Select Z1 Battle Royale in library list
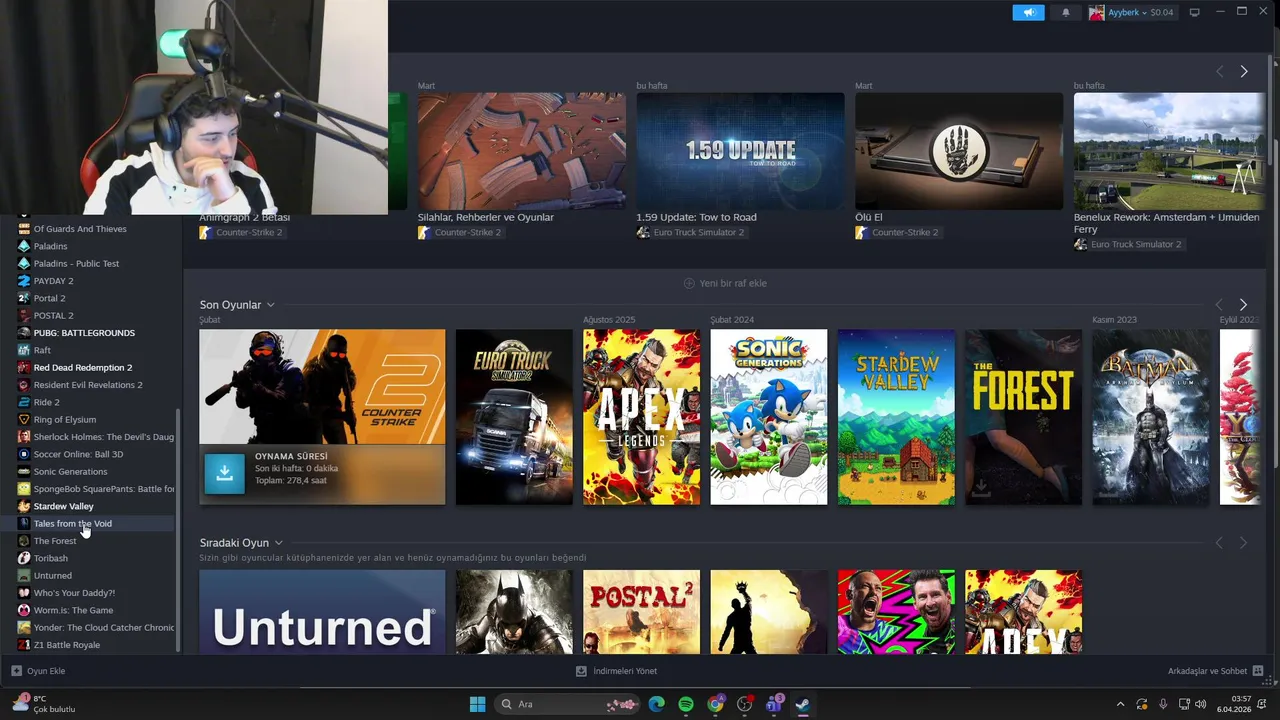 (x=67, y=645)
